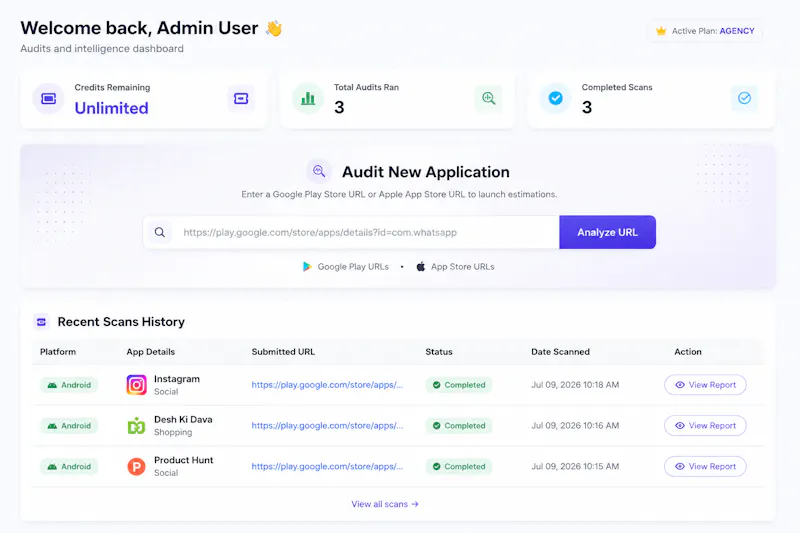
Task: Click the App Store URLs label
Action: pyautogui.click(x=462, y=267)
